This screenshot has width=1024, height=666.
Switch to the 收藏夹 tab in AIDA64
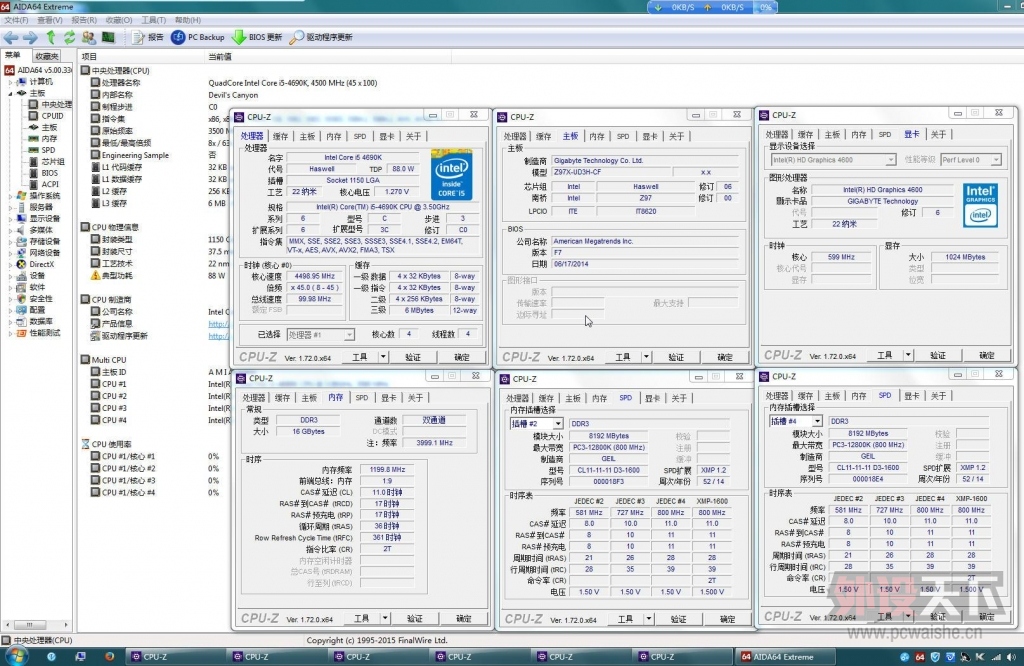(46, 56)
